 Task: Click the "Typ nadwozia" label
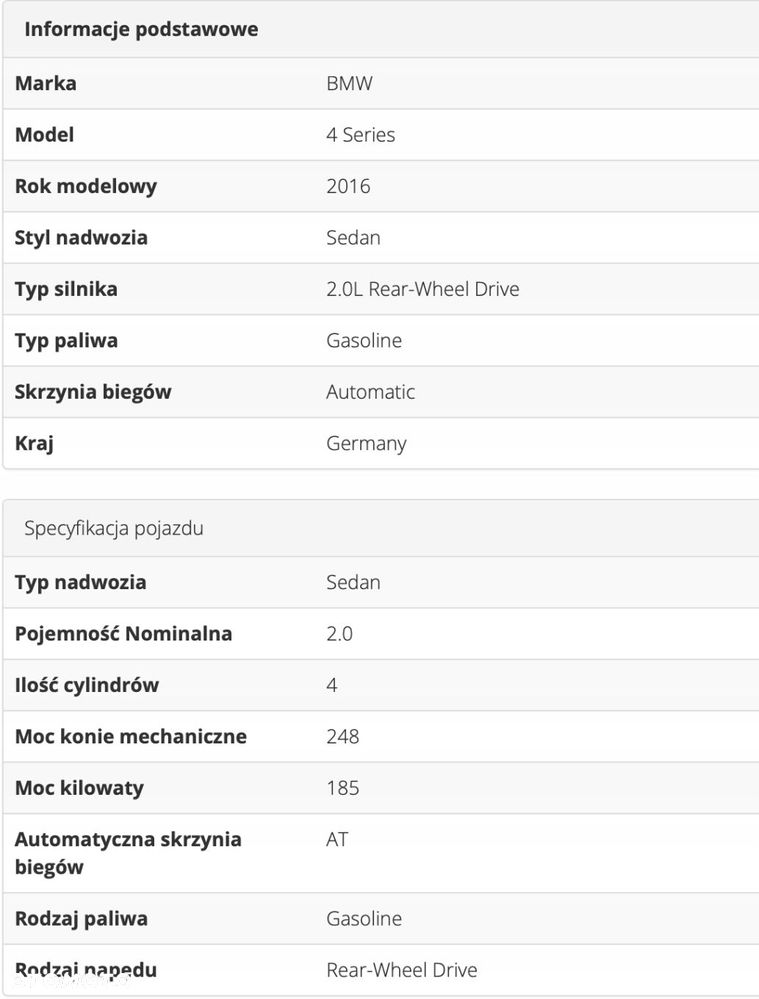coord(80,583)
